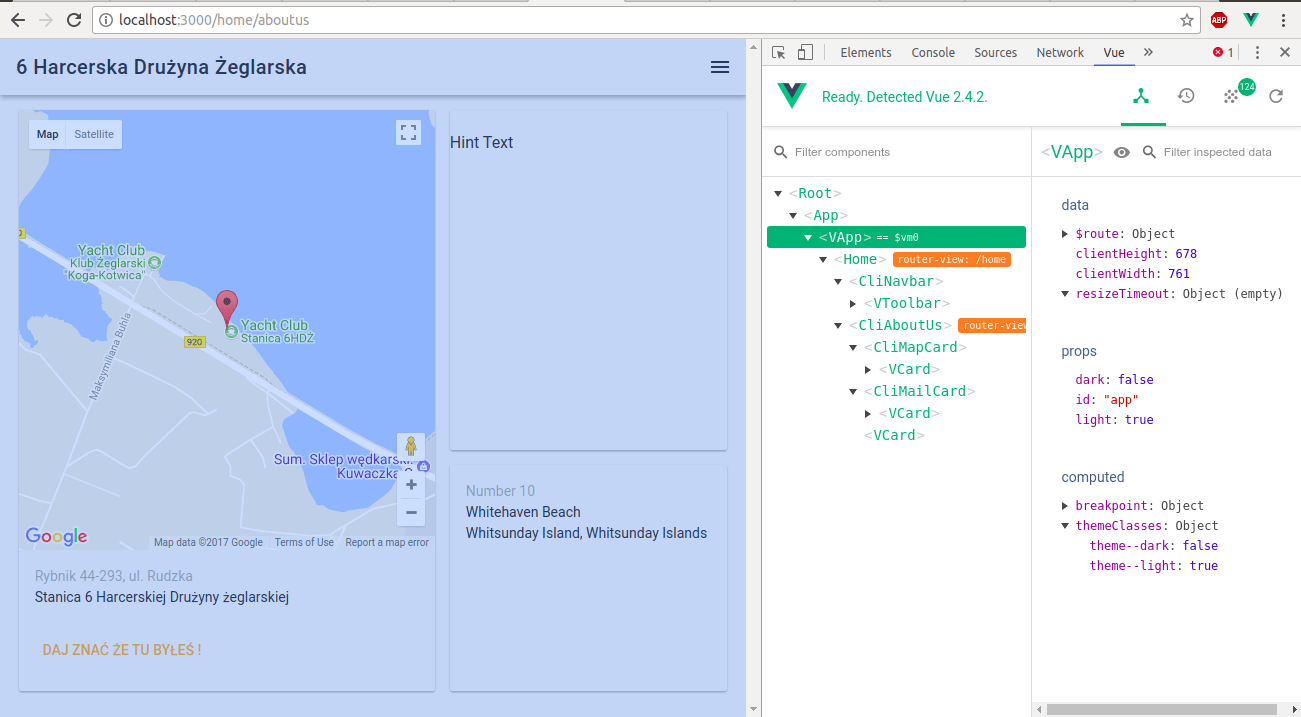
Task: Select the inspect element icon in DevTools
Action: (778, 52)
